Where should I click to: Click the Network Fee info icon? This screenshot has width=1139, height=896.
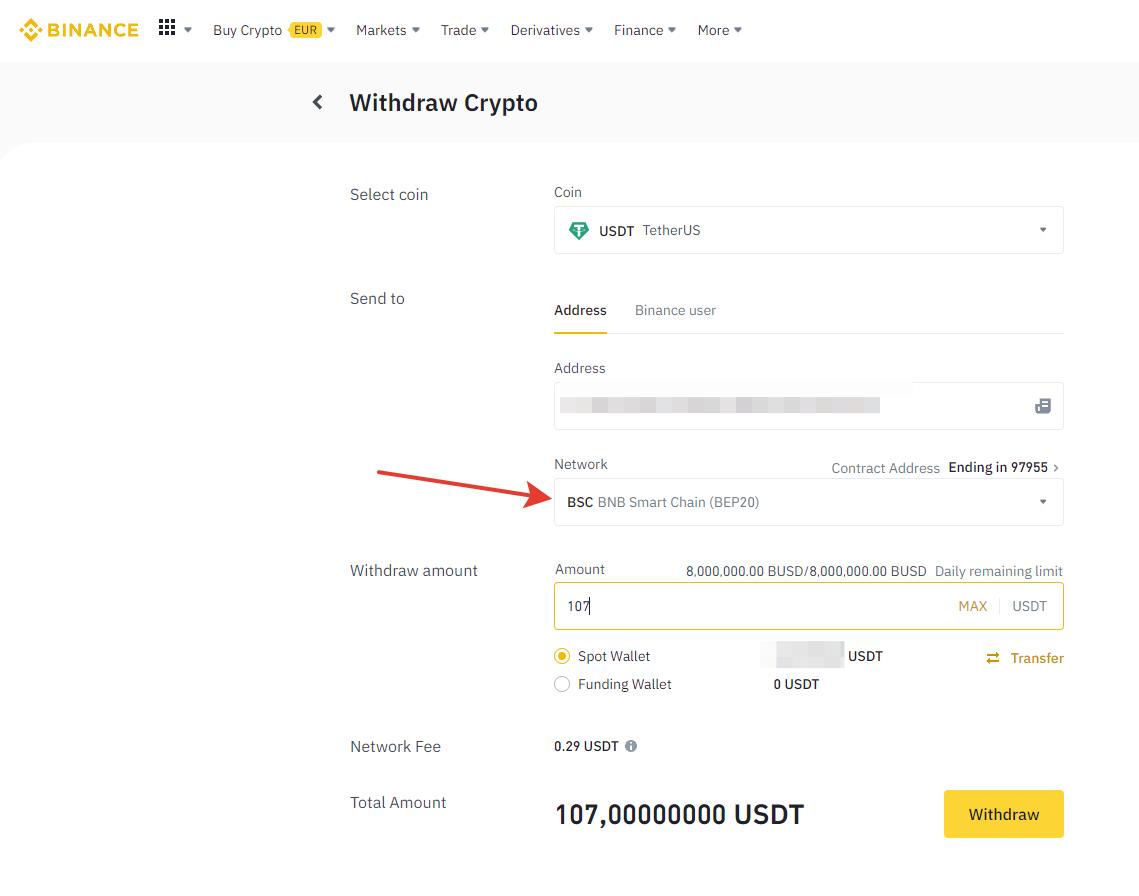point(631,746)
